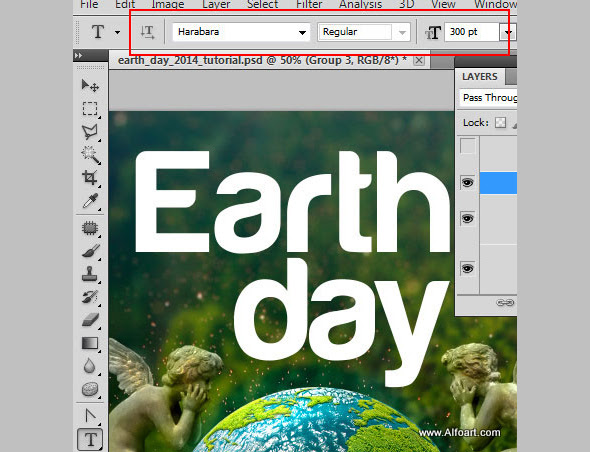Open the Analysis menu
590x452 pixels.
360,5
